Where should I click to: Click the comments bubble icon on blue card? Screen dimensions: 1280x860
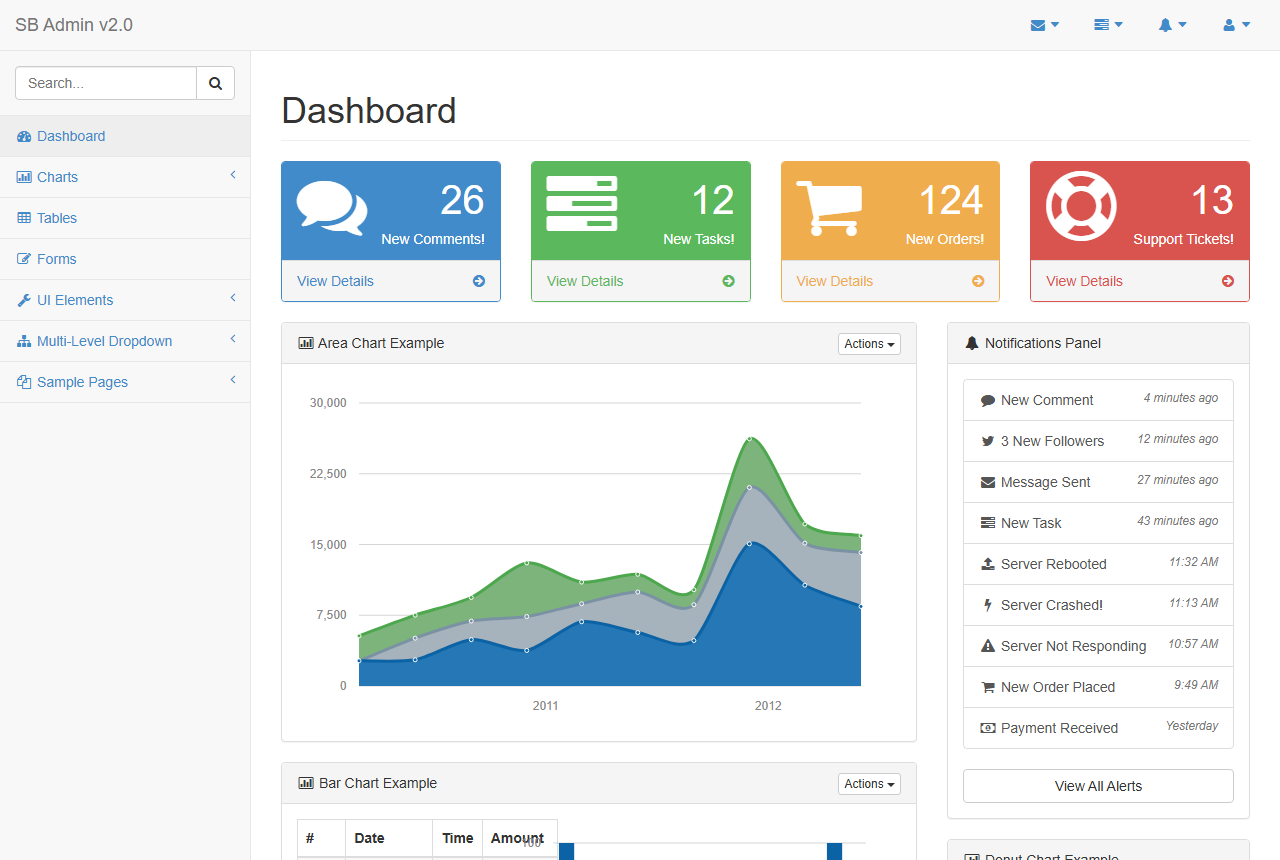tap(332, 208)
